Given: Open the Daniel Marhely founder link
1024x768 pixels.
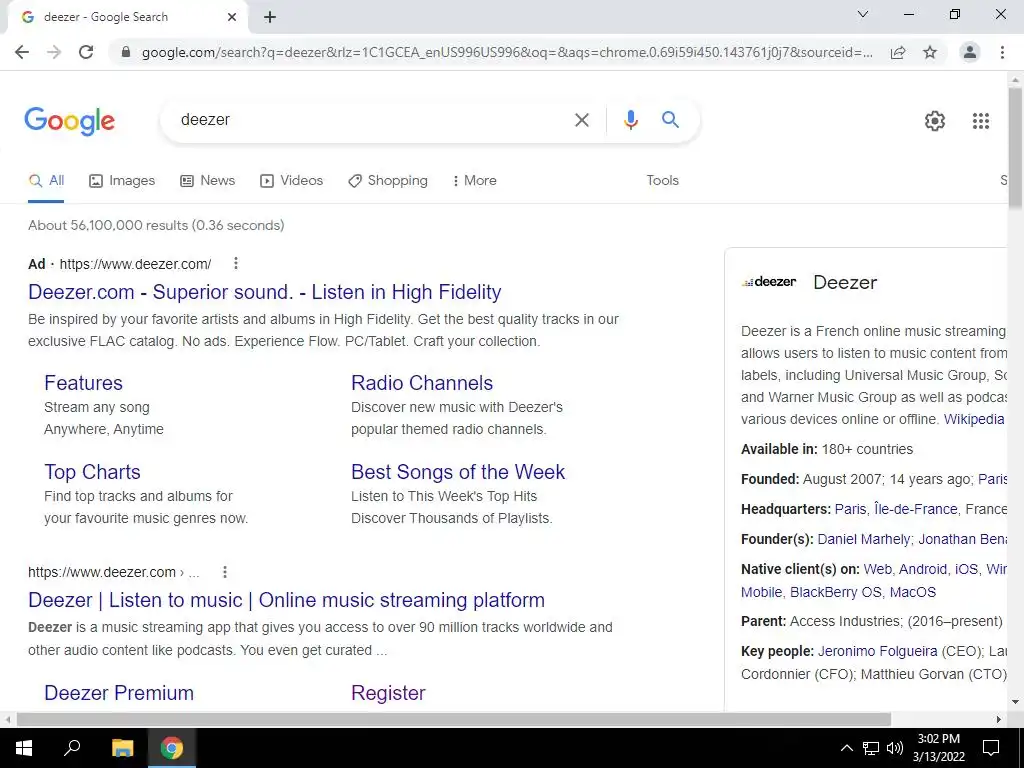Looking at the screenshot, I should coord(863,539).
